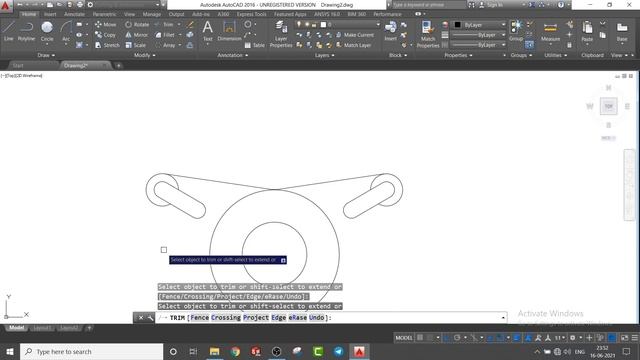Image resolution: width=640 pixels, height=360 pixels.
Task: Click the Paste clipboard tool
Action: coord(587,32)
